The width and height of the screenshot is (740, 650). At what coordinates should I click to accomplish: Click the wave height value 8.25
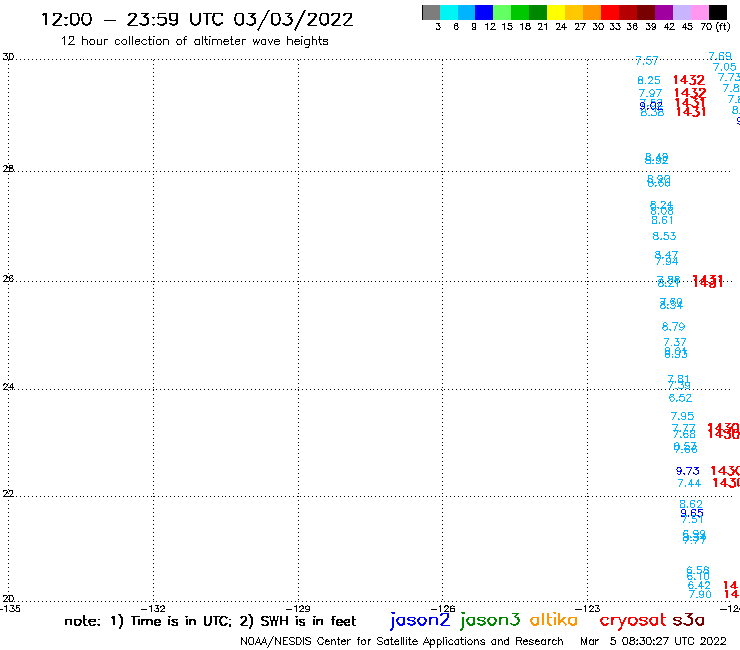point(649,81)
